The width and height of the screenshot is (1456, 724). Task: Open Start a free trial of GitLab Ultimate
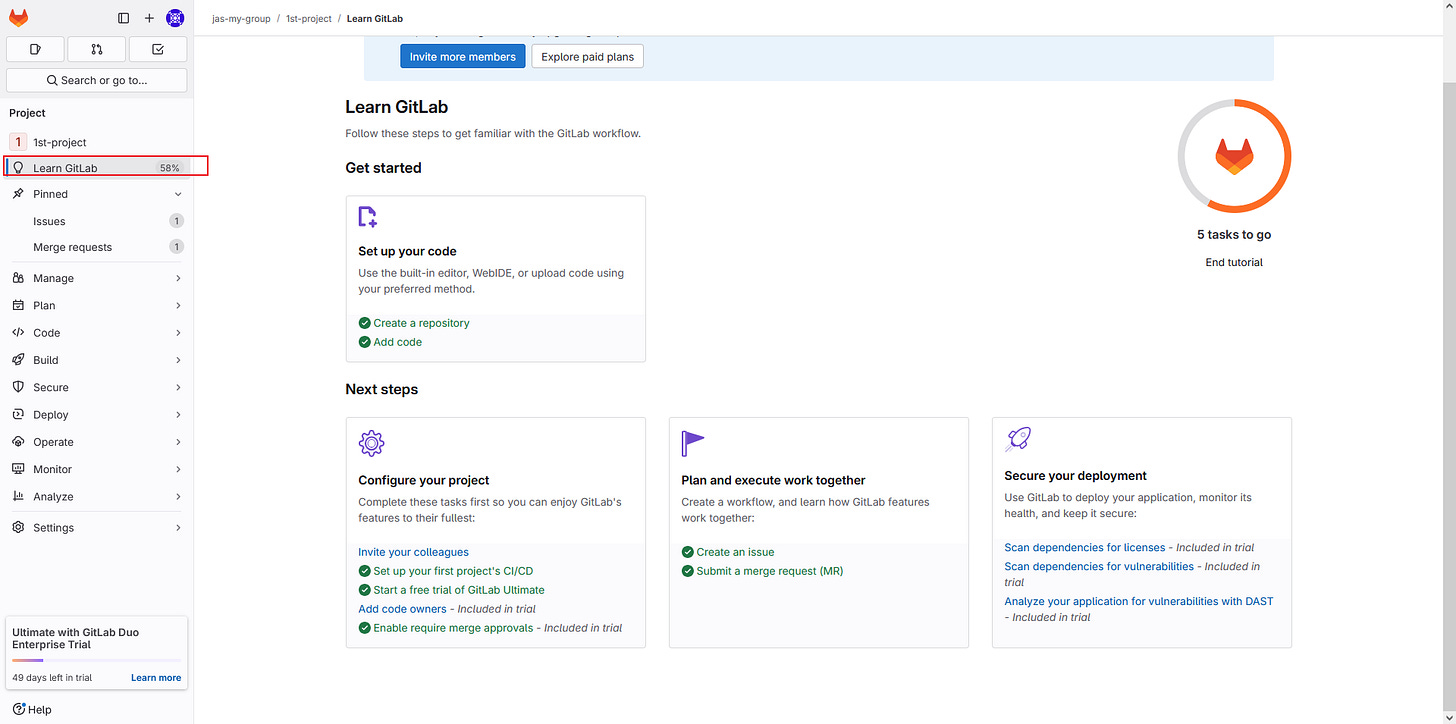[459, 590]
